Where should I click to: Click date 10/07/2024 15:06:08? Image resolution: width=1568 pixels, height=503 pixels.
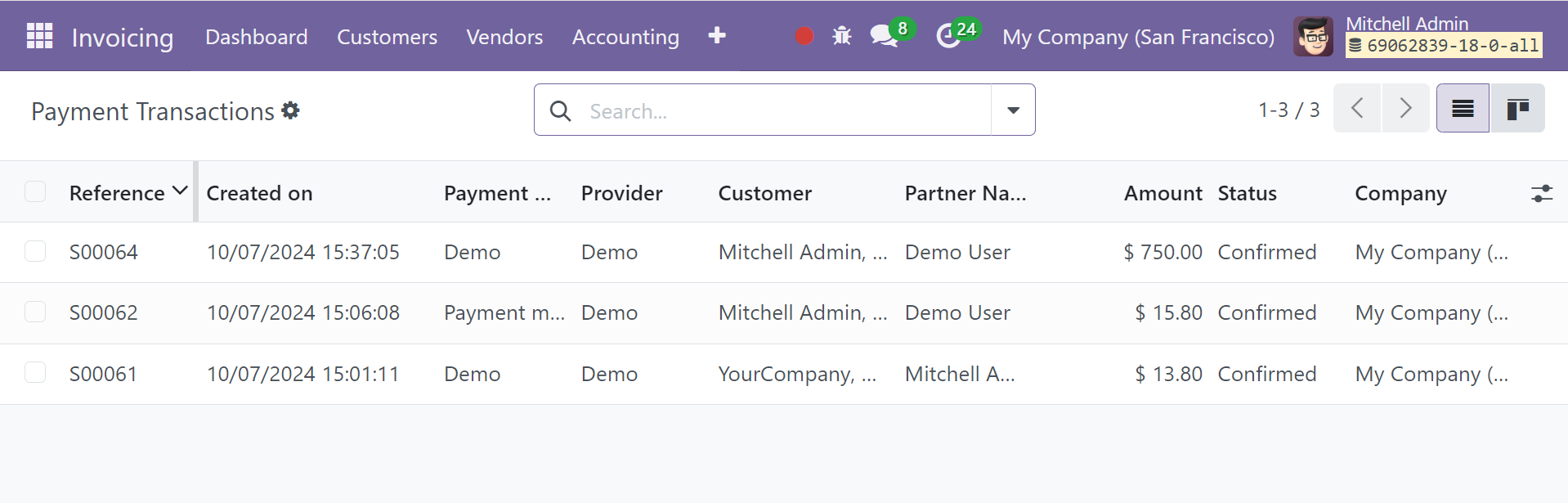[302, 312]
